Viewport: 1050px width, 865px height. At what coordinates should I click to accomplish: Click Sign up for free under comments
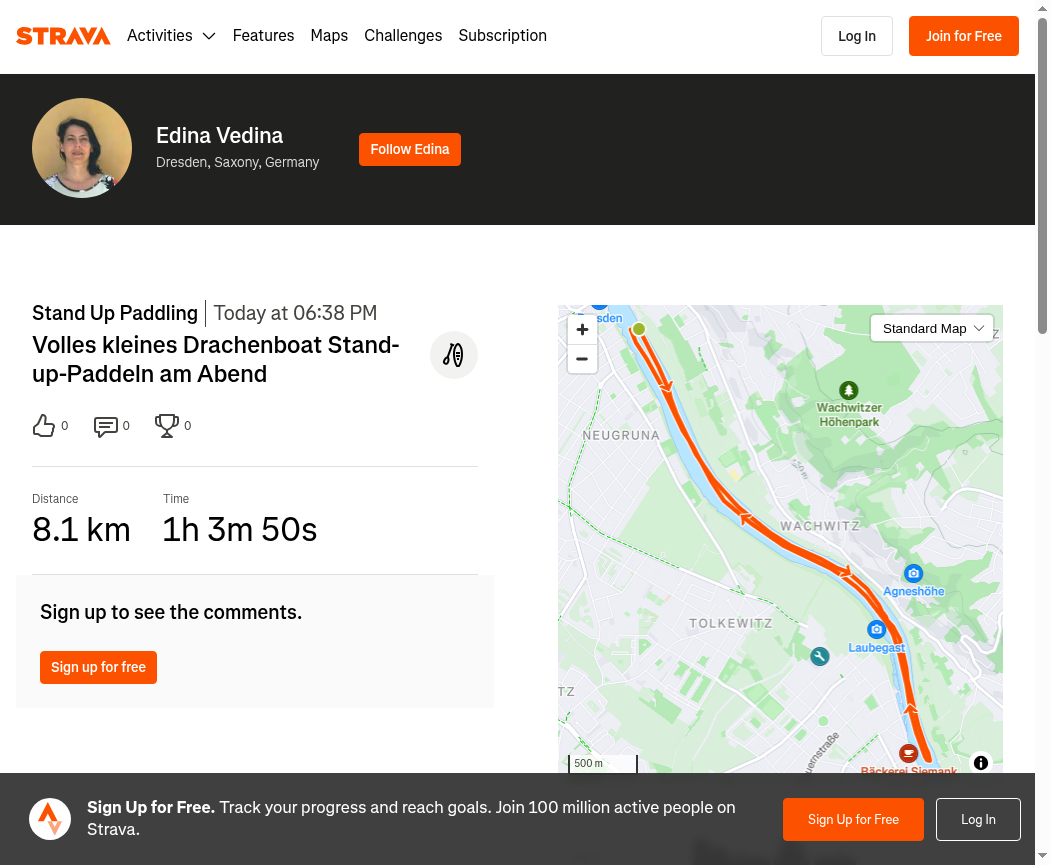98,667
